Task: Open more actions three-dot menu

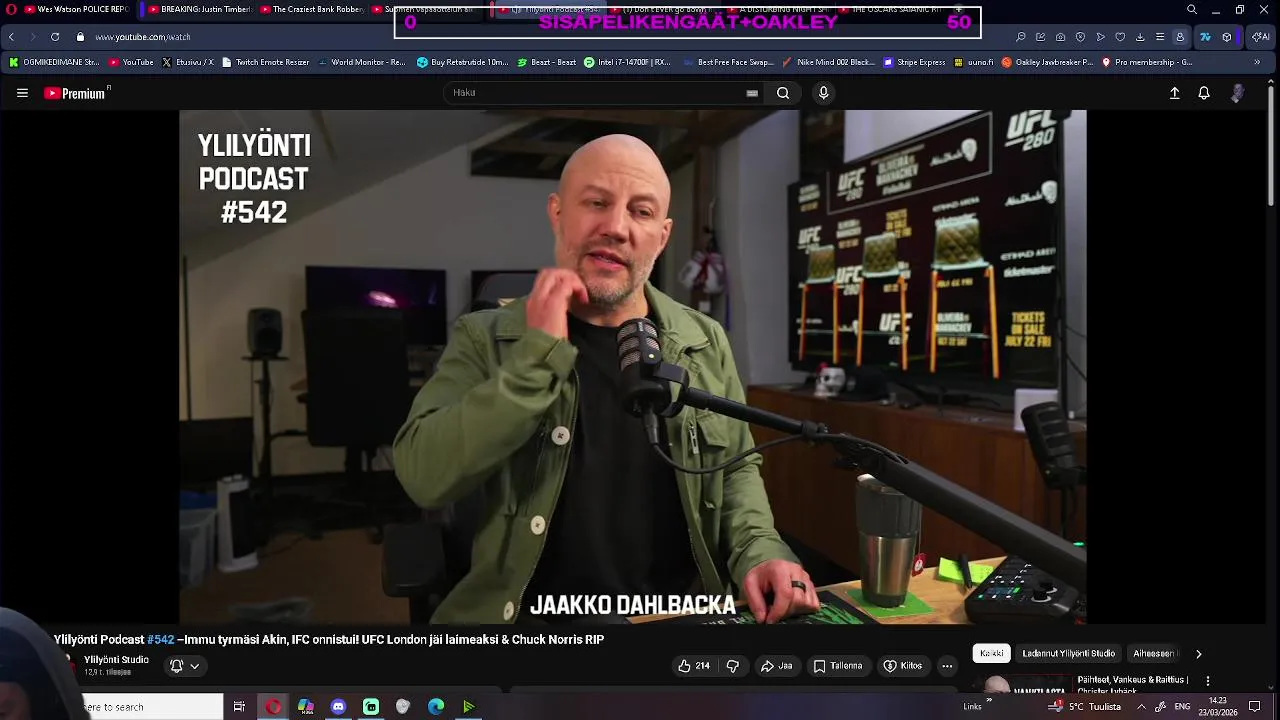Action: pyautogui.click(x=947, y=666)
